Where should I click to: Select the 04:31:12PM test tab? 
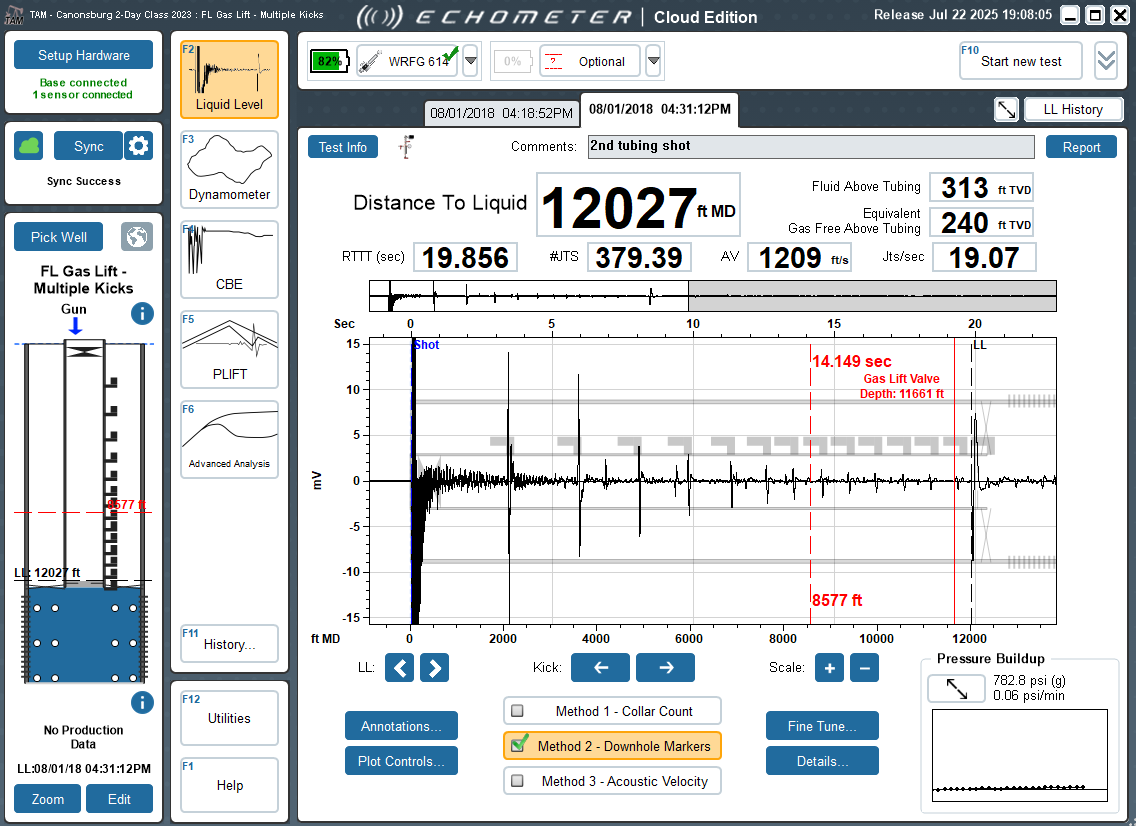coord(658,109)
